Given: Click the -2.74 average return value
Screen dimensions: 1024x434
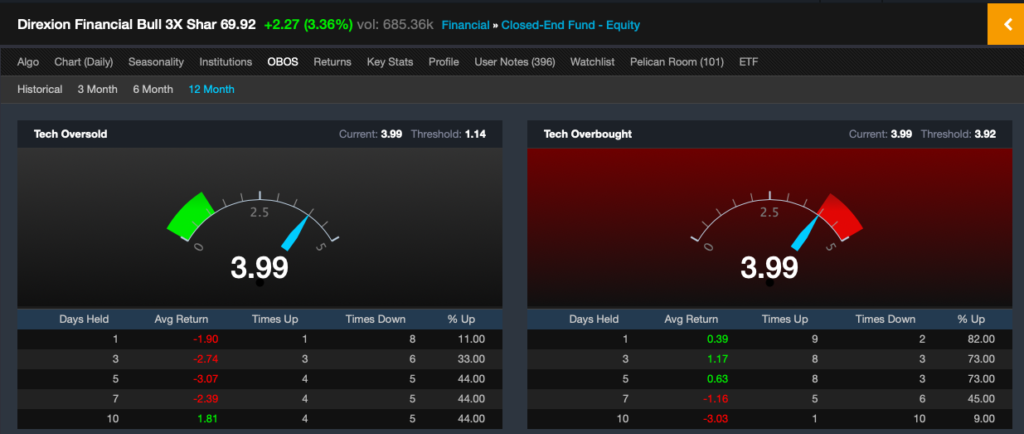Looking at the screenshot, I should coord(205,359).
